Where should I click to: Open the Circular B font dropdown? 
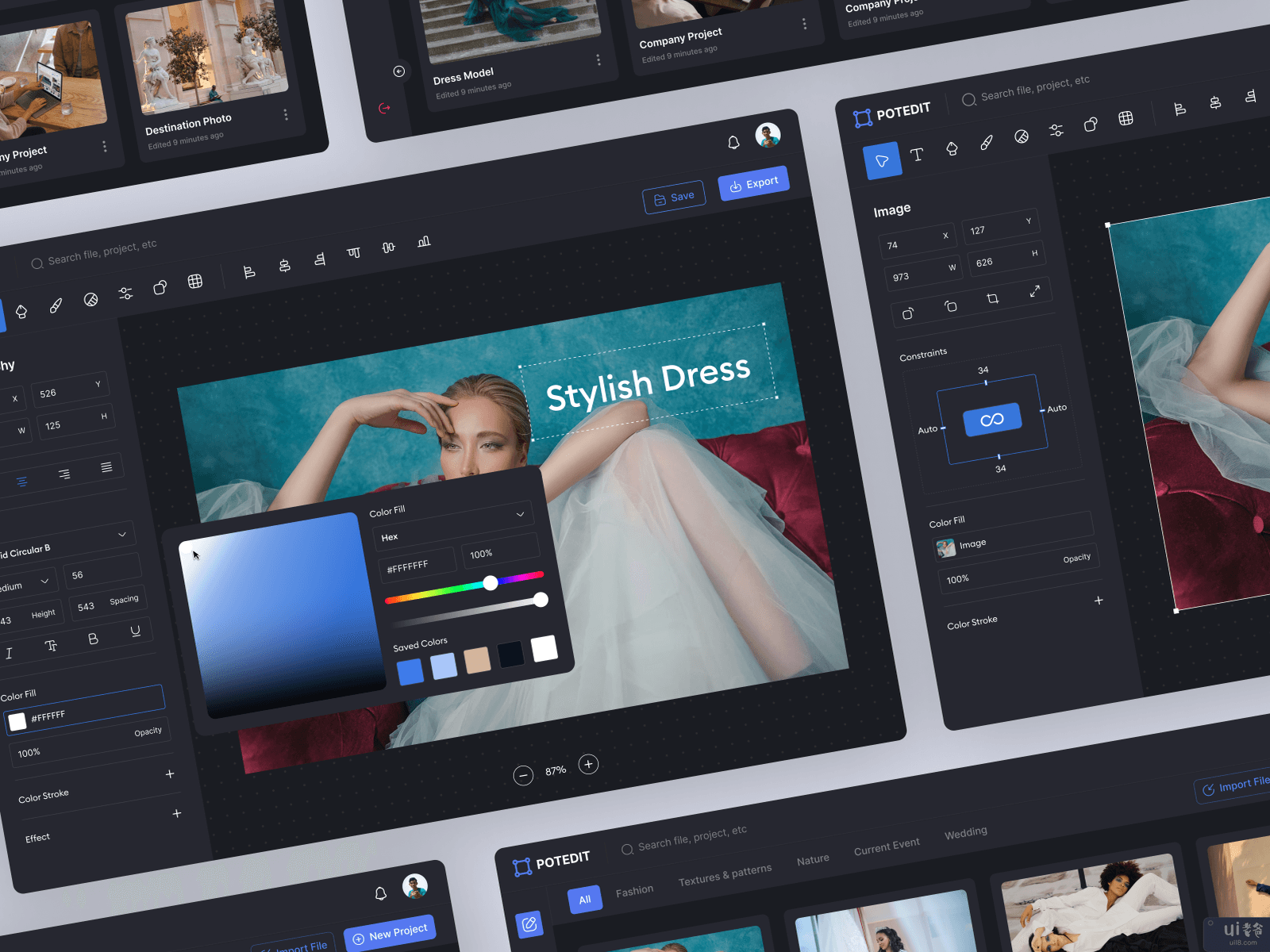[122, 535]
